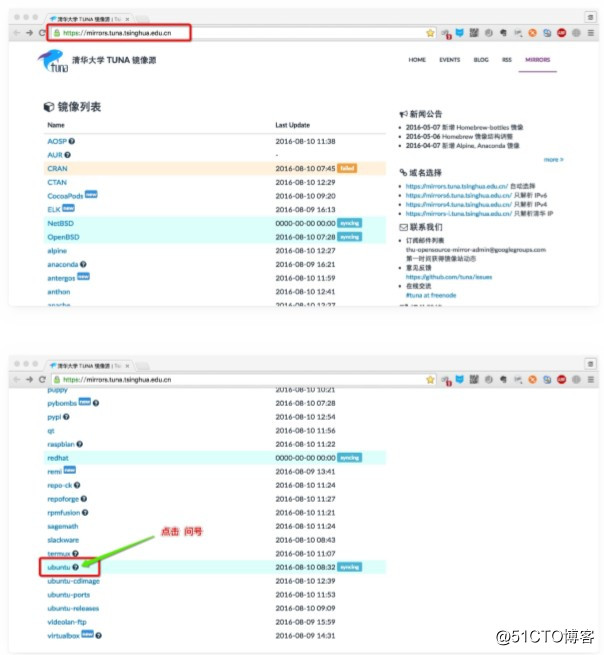The image size is (604, 655).
Task: Click the '#tuna at freenode' link
Action: [x=431, y=295]
